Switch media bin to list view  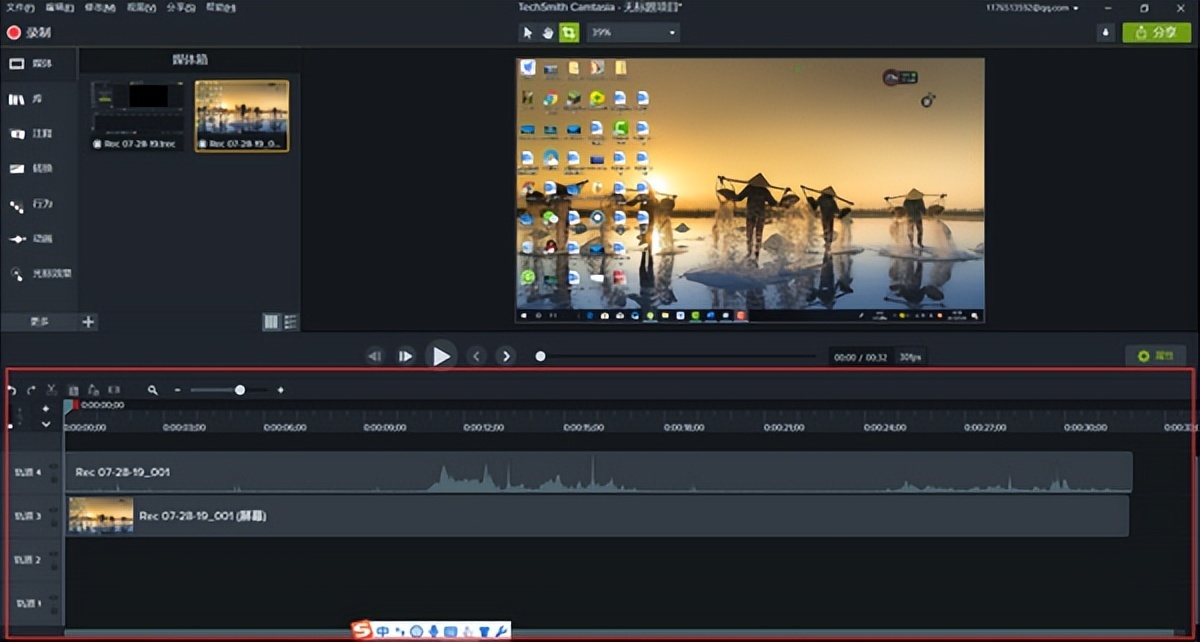291,321
